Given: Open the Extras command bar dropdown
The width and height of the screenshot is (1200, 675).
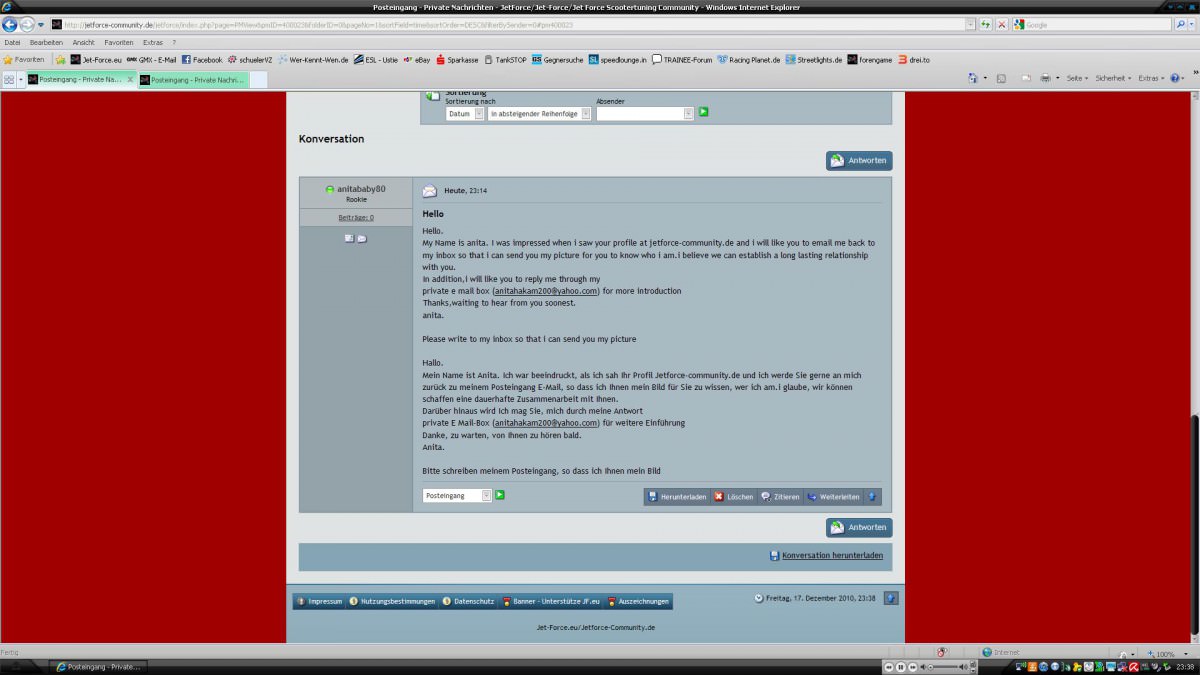Looking at the screenshot, I should point(1151,78).
